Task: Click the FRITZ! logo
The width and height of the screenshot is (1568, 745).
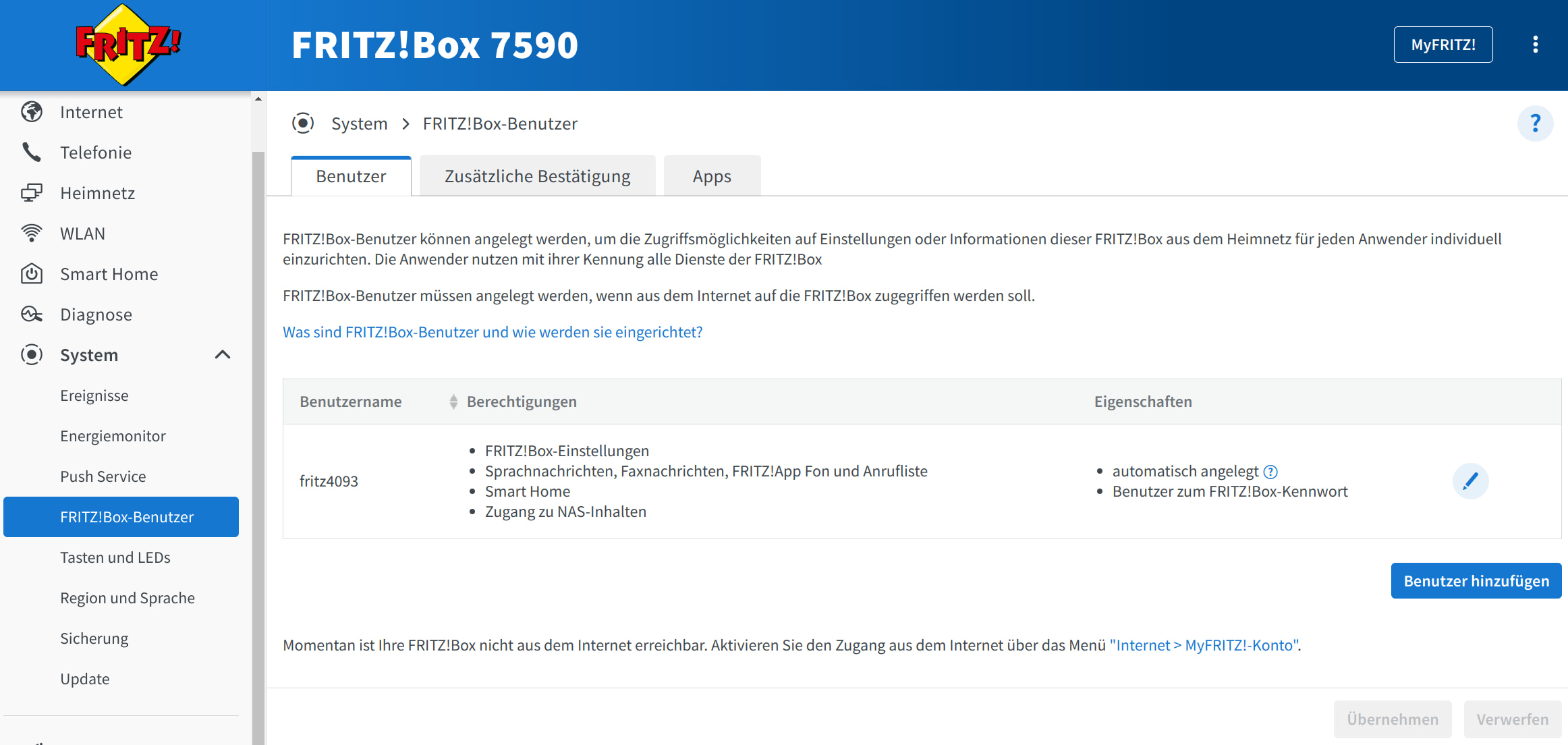Action: tap(128, 45)
